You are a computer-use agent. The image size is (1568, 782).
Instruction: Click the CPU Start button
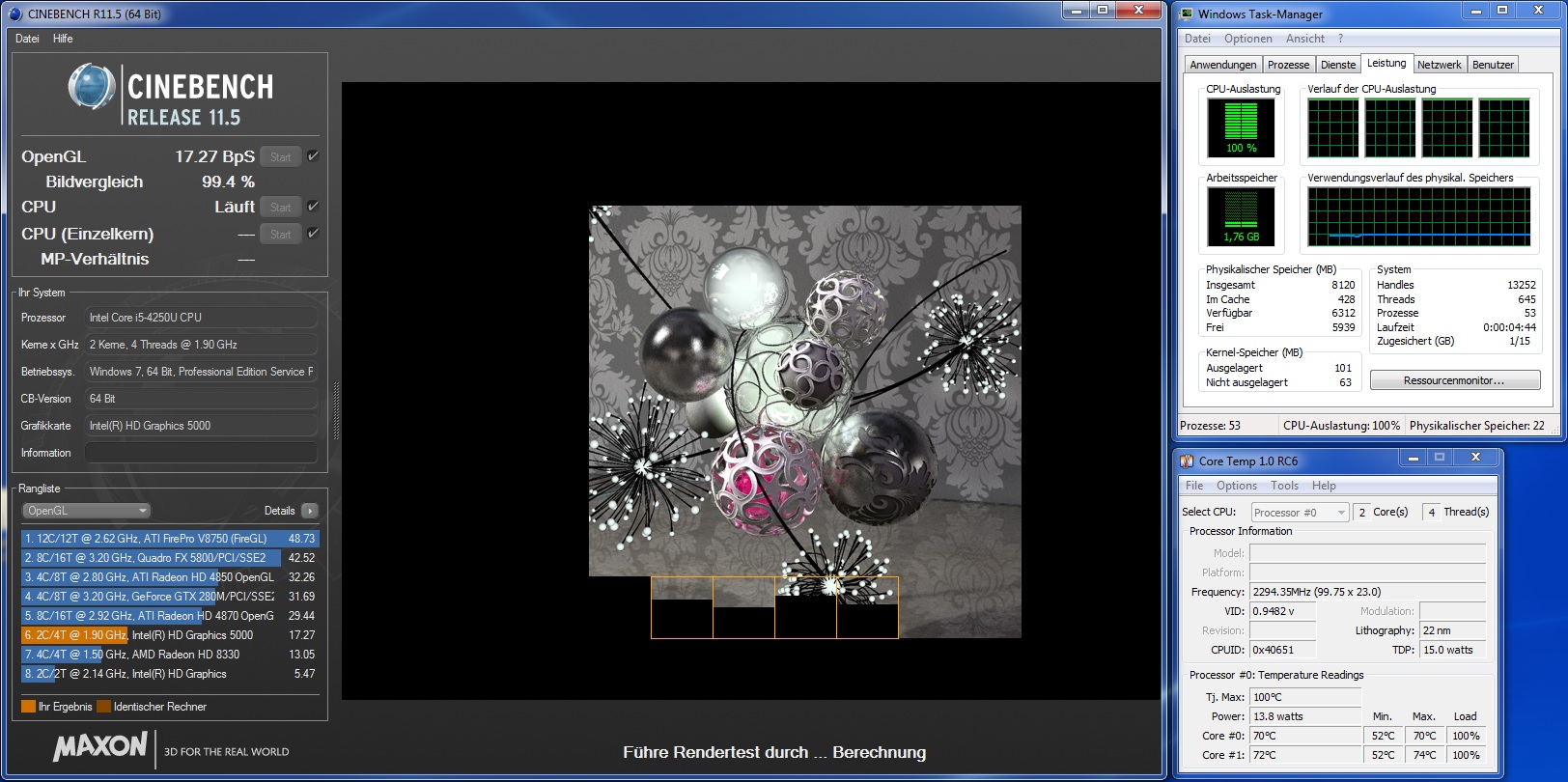click(x=280, y=207)
